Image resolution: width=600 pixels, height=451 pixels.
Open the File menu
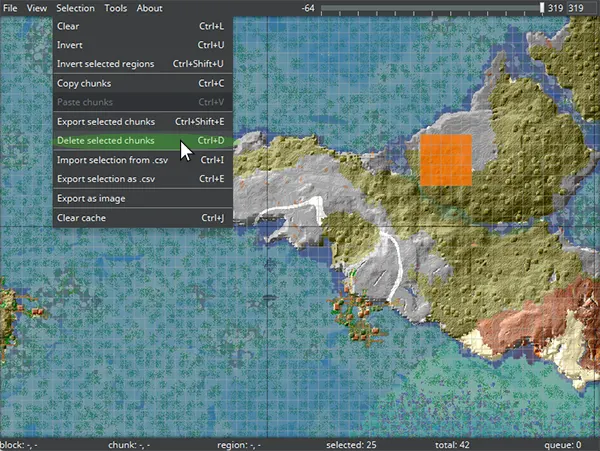pos(11,8)
